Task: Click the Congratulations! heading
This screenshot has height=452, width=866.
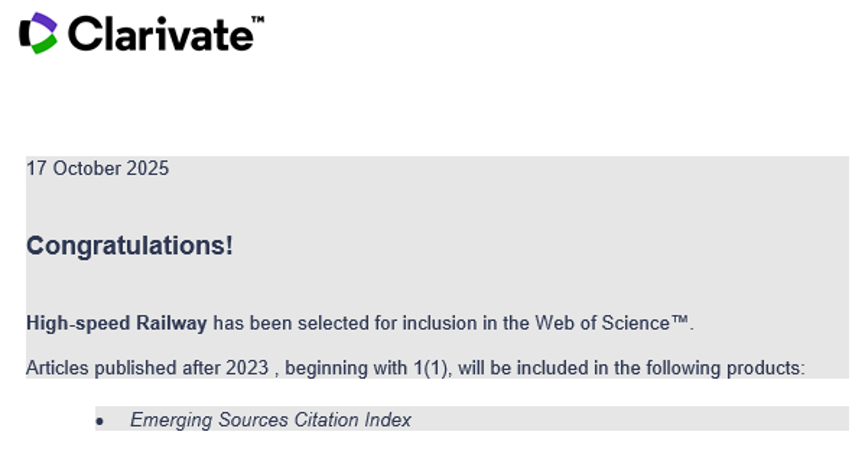Action: coord(129,245)
